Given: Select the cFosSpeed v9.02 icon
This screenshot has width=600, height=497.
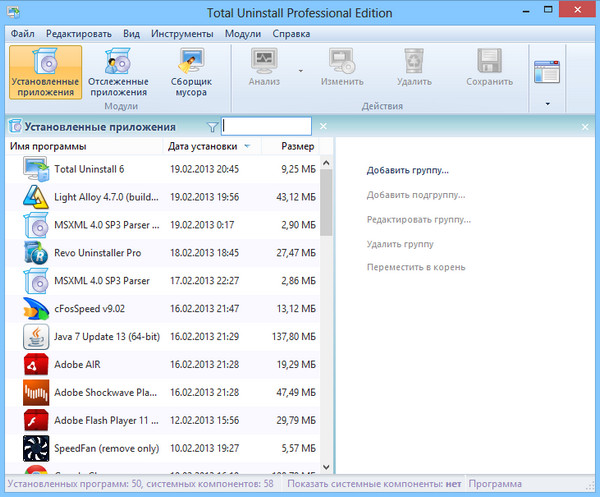Looking at the screenshot, I should 36,309.
